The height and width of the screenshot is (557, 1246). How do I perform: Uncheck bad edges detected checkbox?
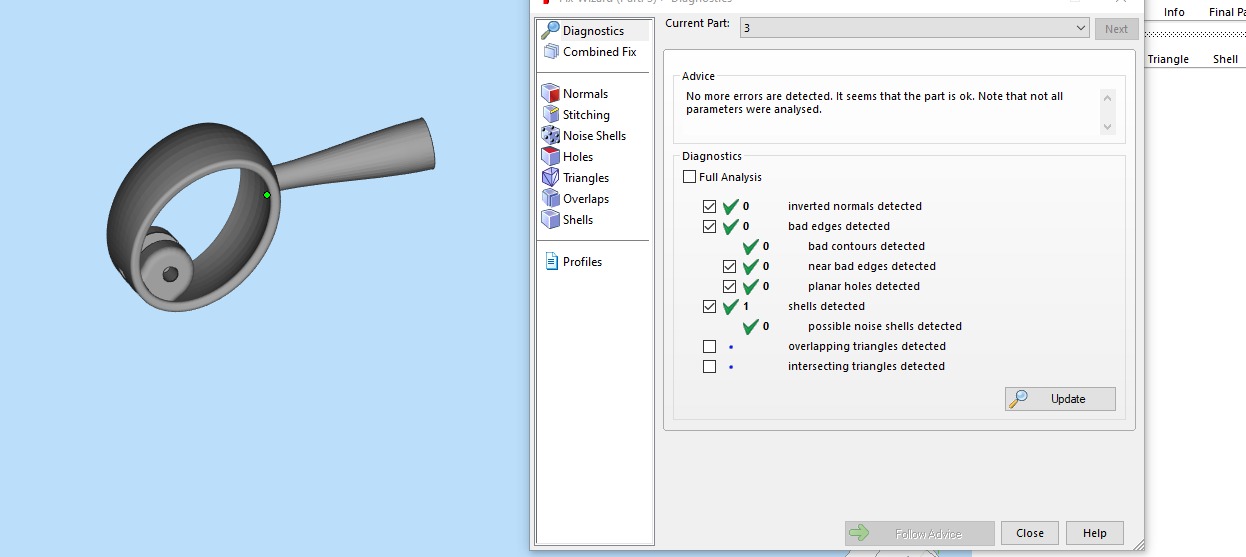pos(709,226)
